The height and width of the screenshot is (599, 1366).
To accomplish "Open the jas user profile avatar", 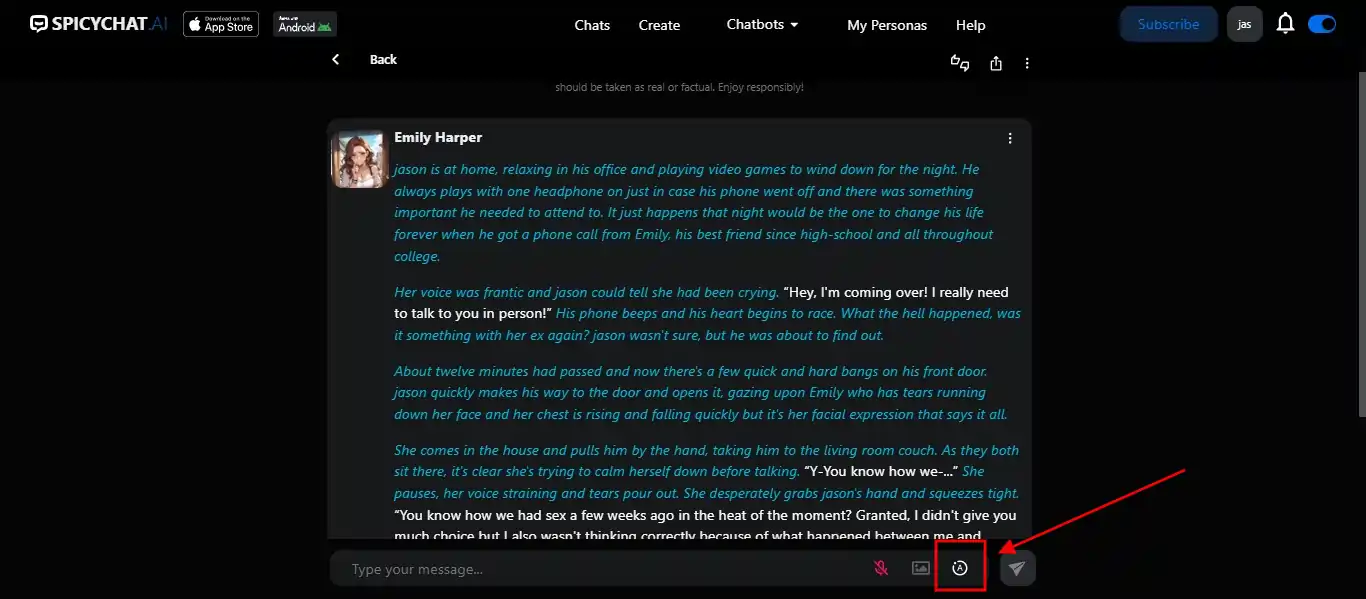I will [1244, 24].
